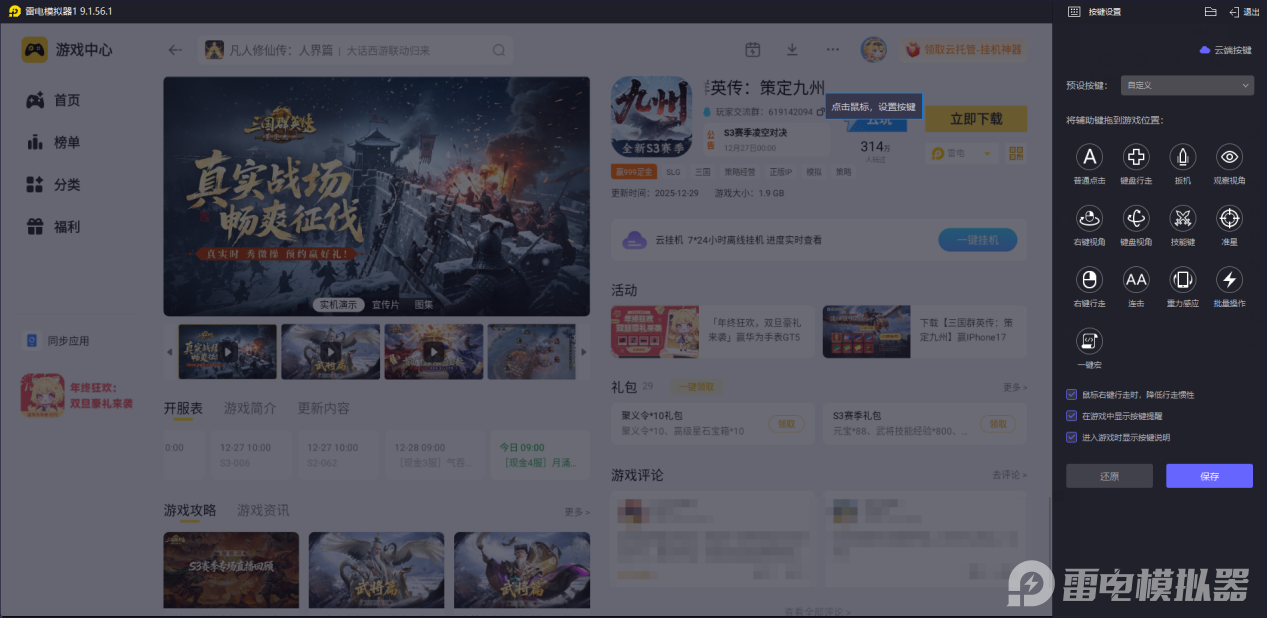
Task: Expand the 雷电 emulator selector dropdown
Action: click(x=963, y=153)
